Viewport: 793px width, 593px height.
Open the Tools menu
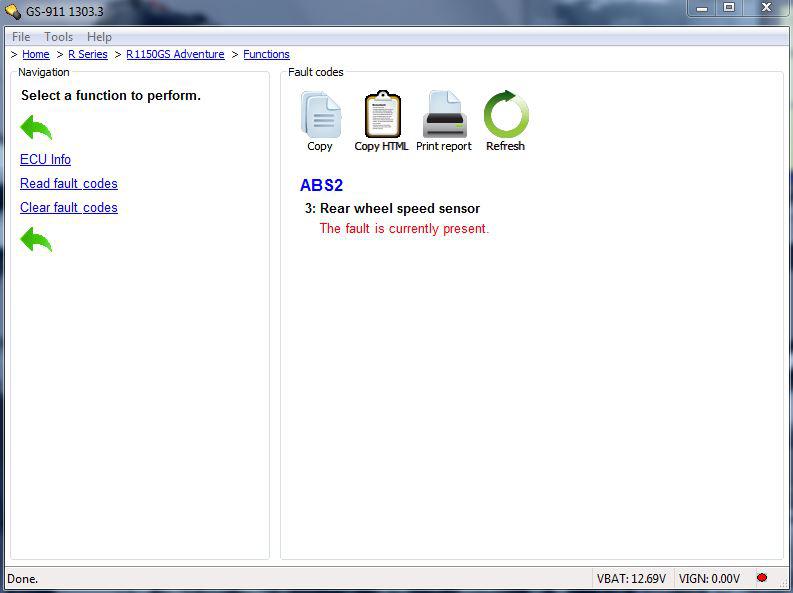(58, 37)
